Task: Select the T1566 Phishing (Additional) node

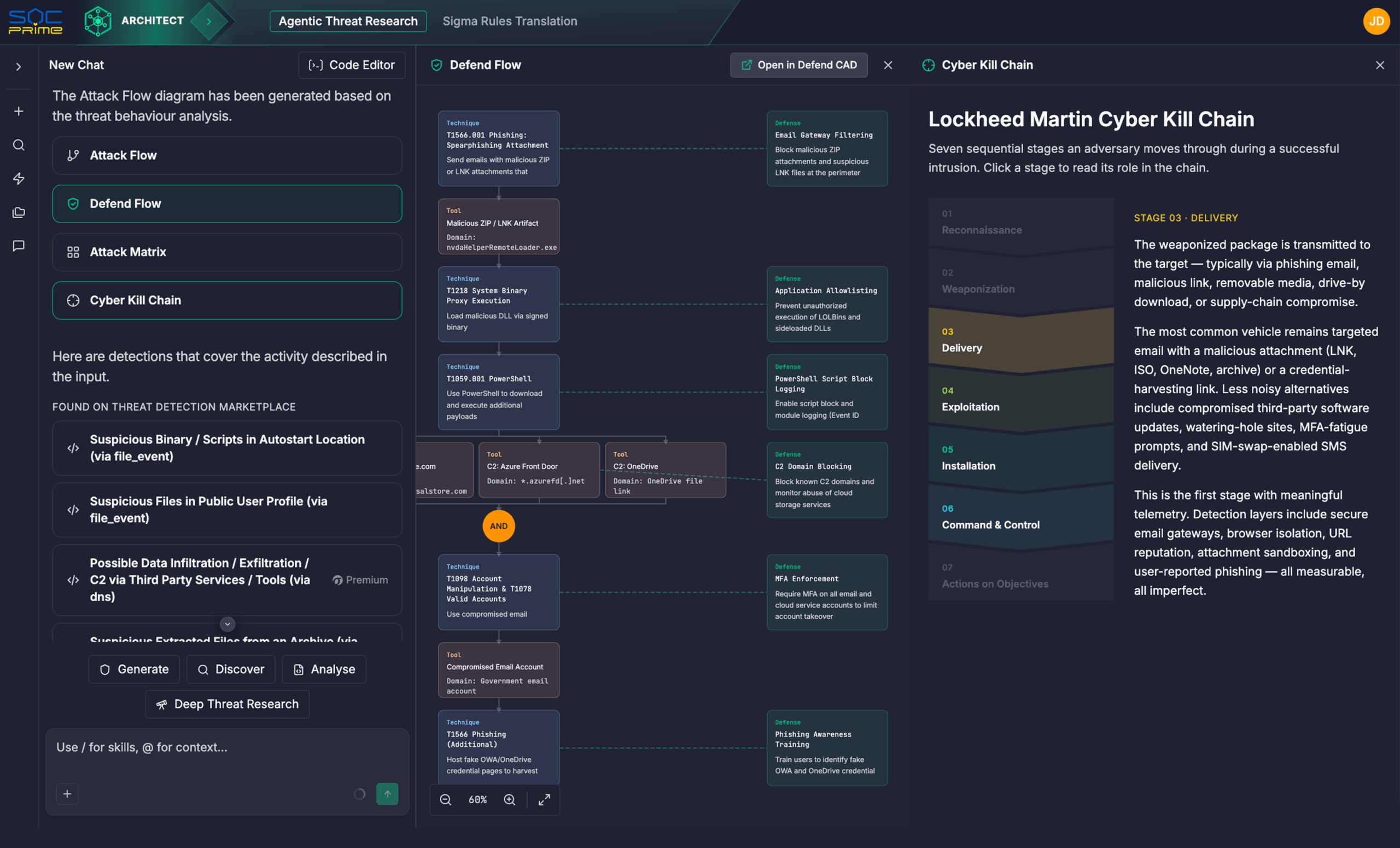Action: (x=498, y=747)
